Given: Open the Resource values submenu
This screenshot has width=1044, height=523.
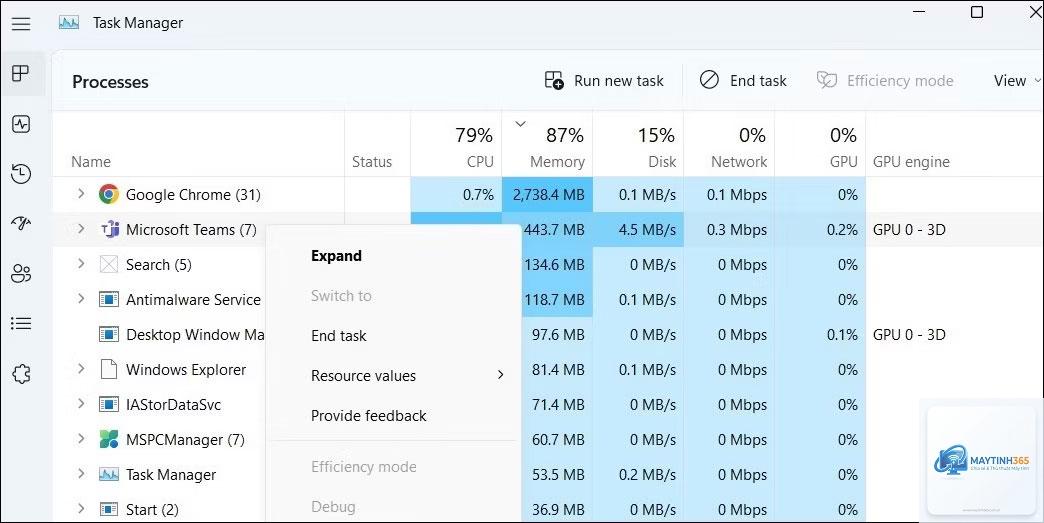Looking at the screenshot, I should (x=393, y=376).
